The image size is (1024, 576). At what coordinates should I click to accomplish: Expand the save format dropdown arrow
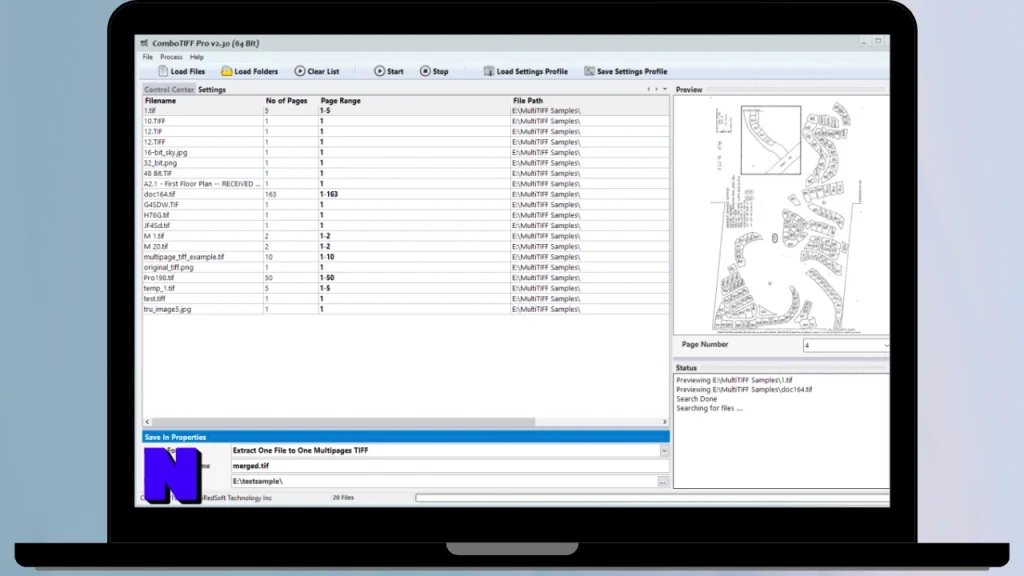coord(664,451)
